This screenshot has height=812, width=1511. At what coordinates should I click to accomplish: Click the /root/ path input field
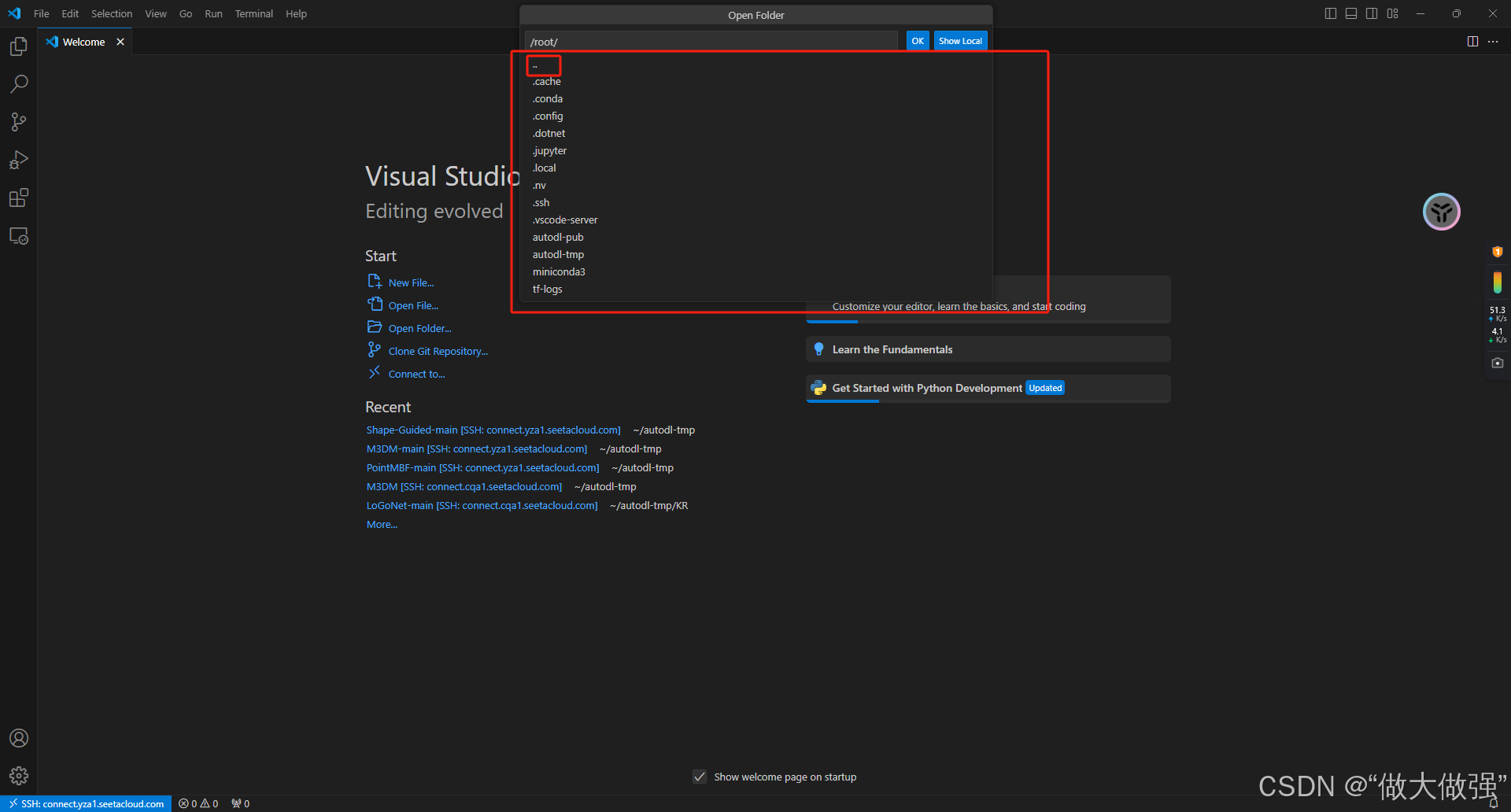[711, 42]
